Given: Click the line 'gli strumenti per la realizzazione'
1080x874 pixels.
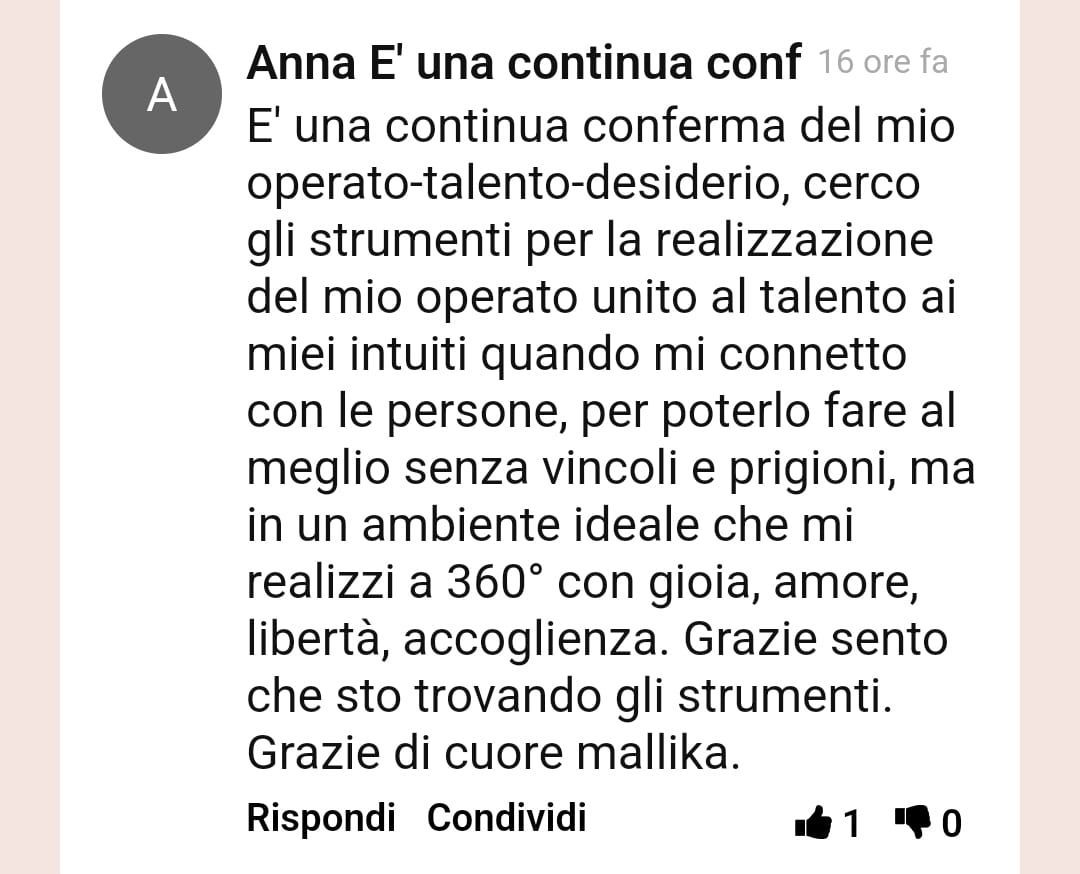Looking at the screenshot, I should point(590,241).
